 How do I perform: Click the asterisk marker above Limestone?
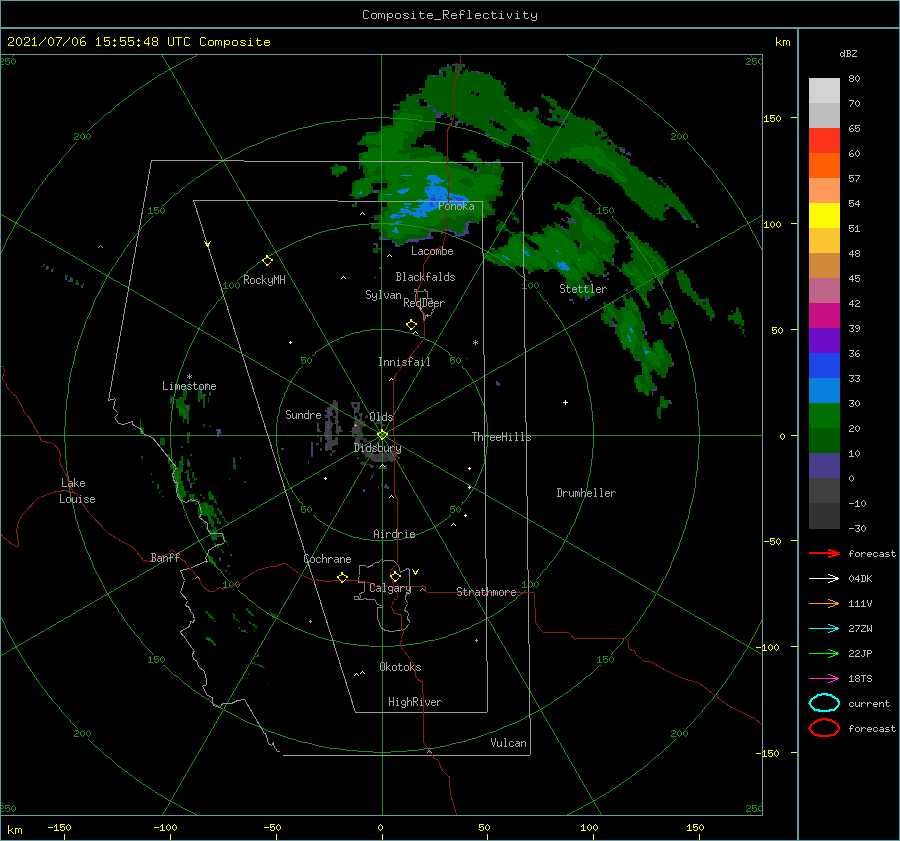point(189,377)
